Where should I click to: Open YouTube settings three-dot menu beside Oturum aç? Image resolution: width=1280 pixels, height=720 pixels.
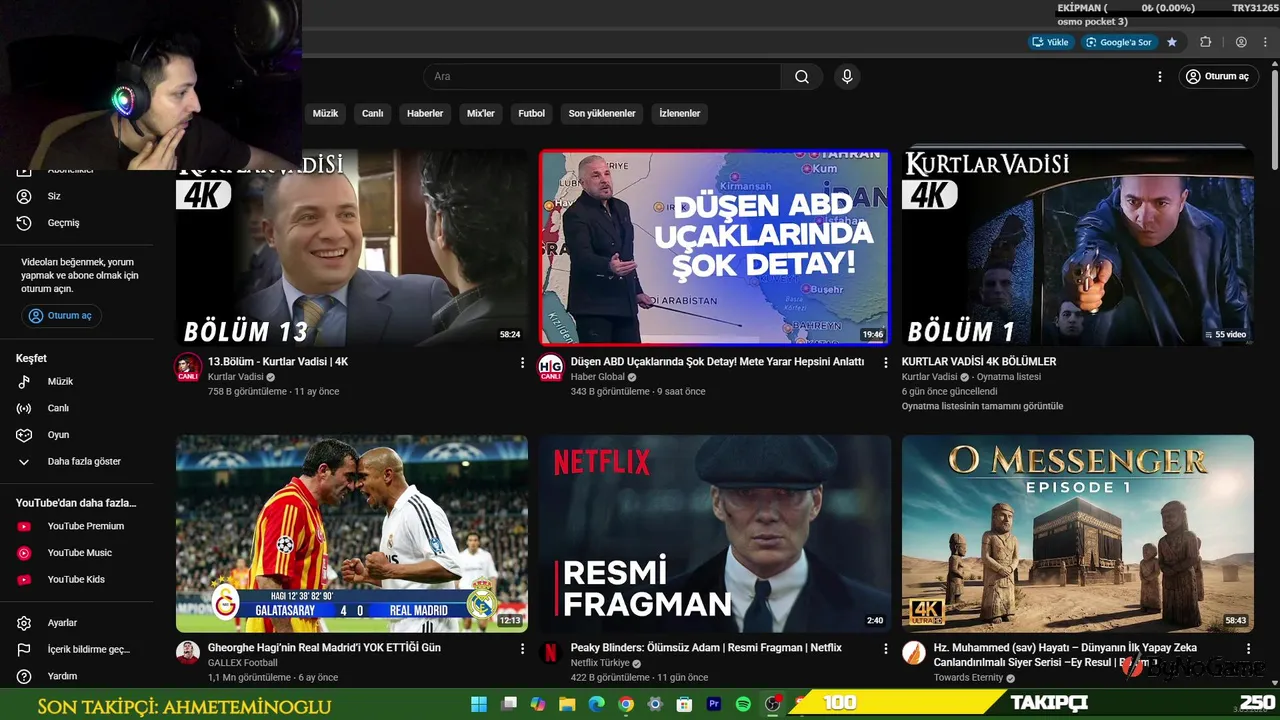tap(1160, 77)
